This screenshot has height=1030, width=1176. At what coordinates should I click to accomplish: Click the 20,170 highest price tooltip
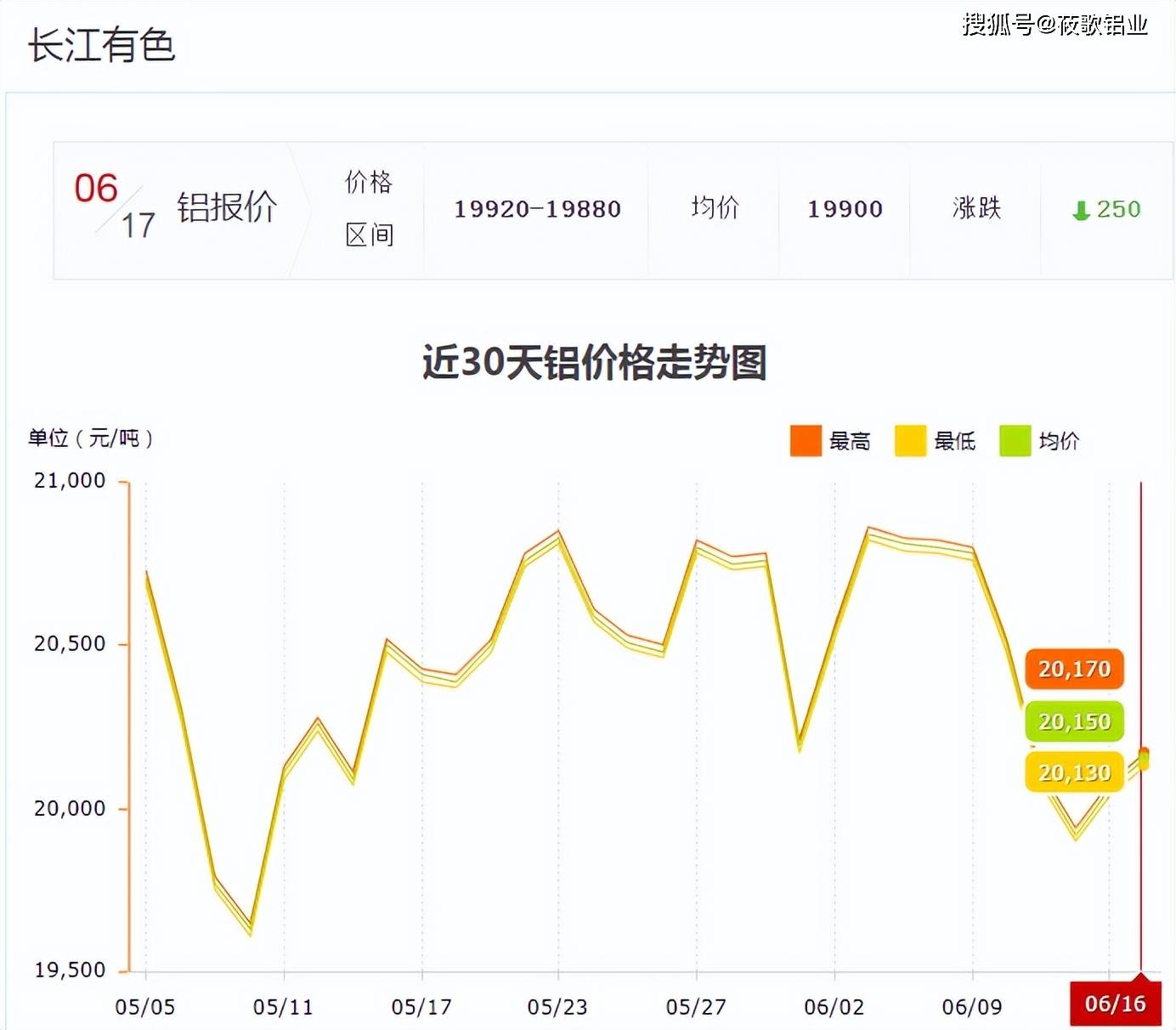click(x=1074, y=669)
